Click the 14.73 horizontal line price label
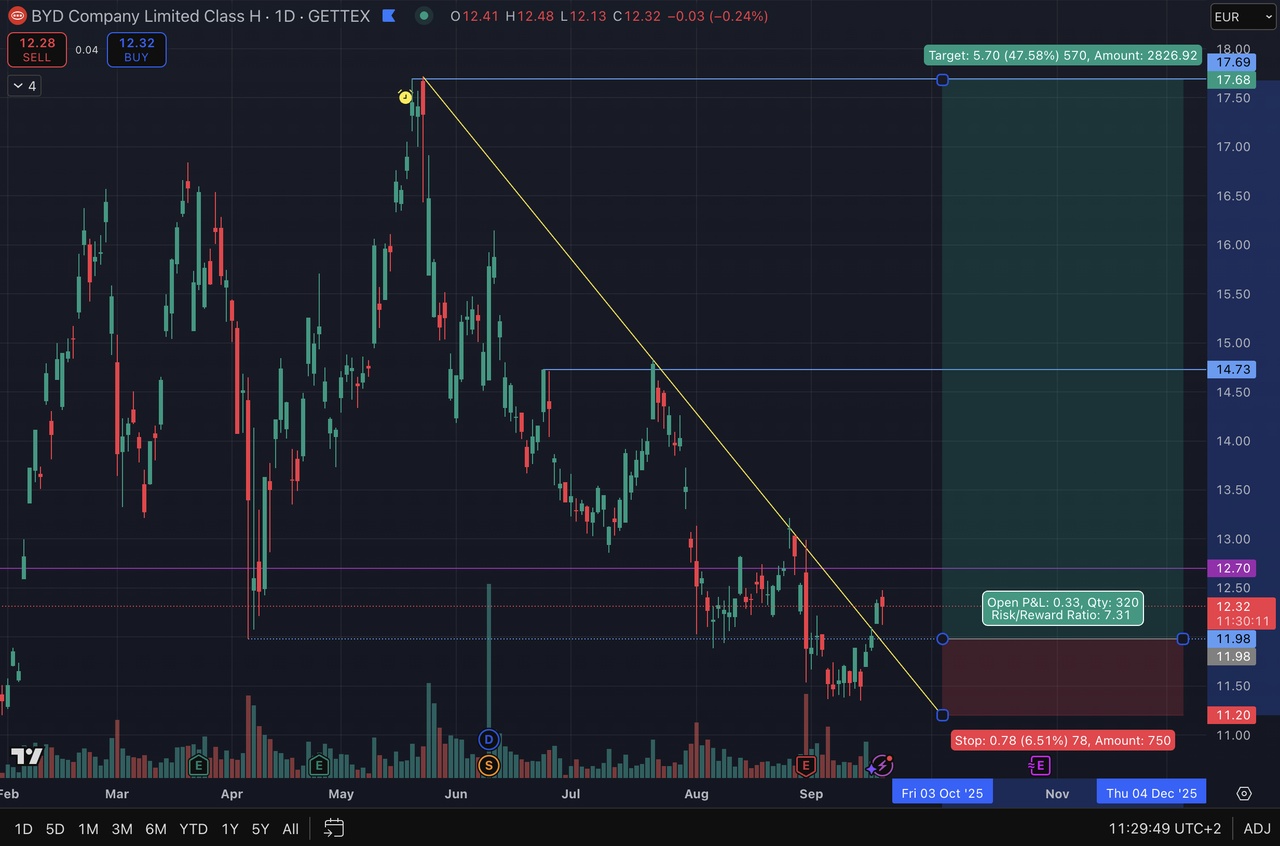The width and height of the screenshot is (1280, 846). click(1230, 369)
